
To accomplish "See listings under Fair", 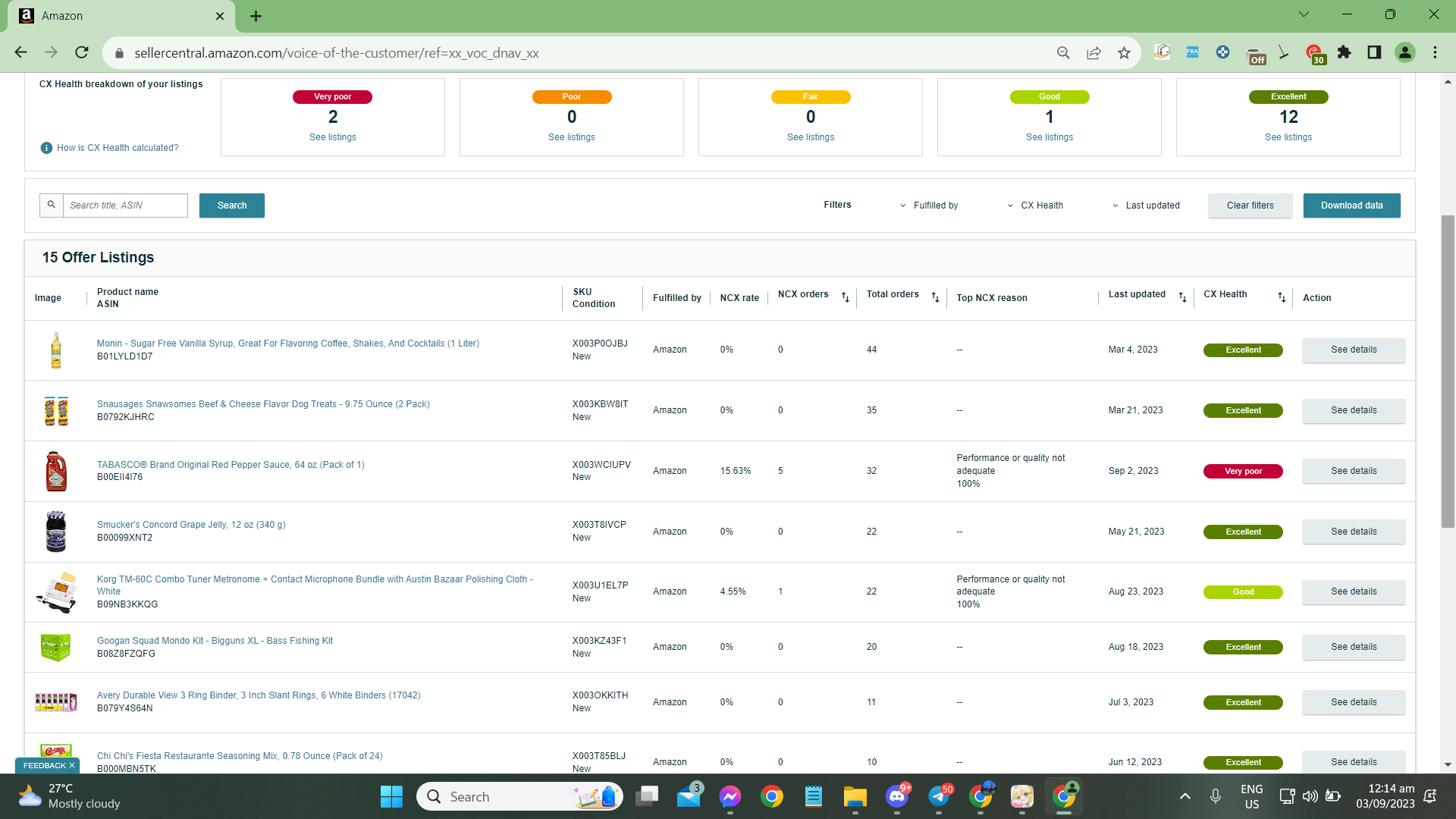I will click(811, 137).
